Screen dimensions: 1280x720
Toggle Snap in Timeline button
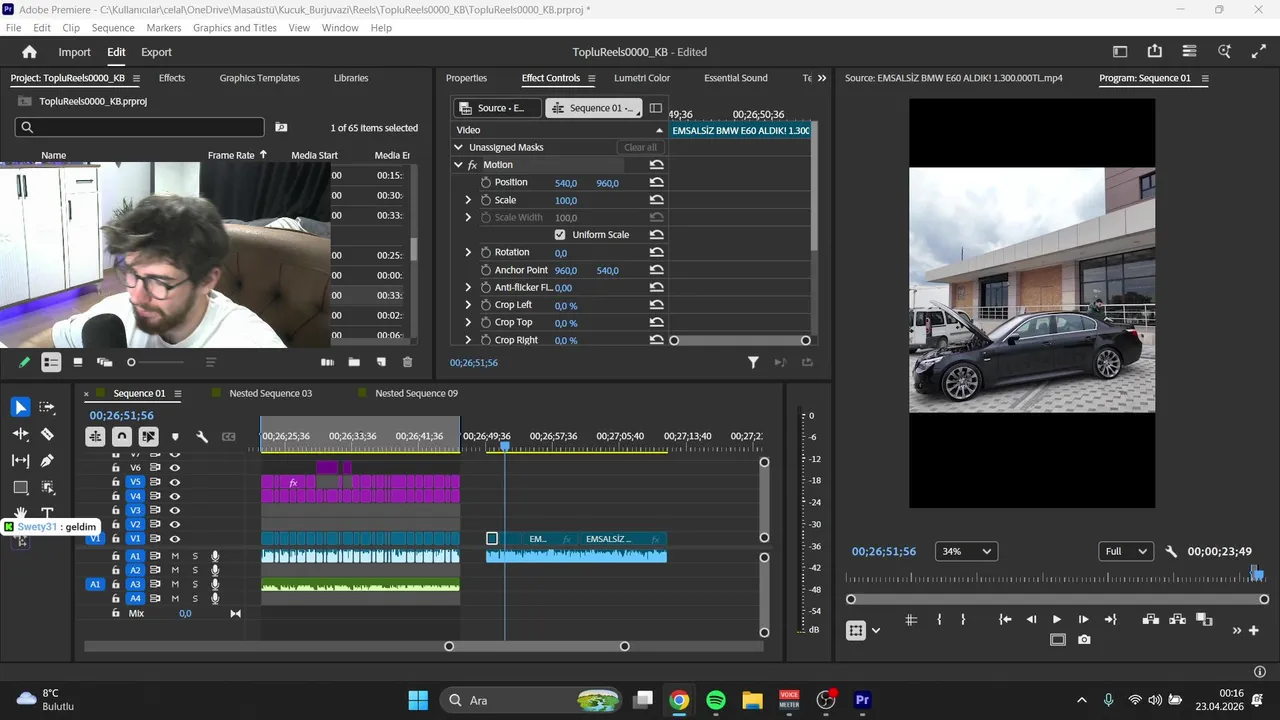pos(121,437)
